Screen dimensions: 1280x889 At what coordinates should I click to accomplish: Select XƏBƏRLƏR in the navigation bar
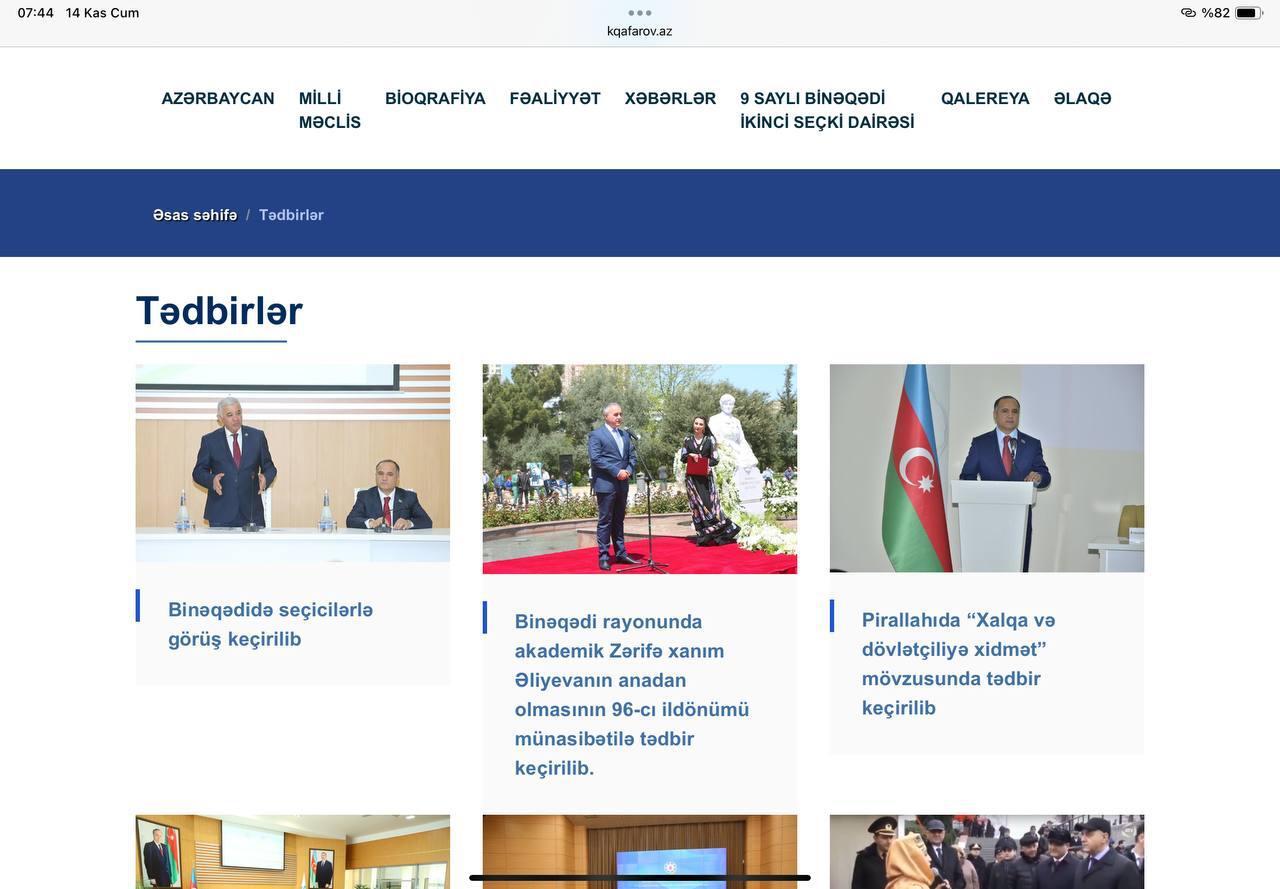tap(670, 98)
